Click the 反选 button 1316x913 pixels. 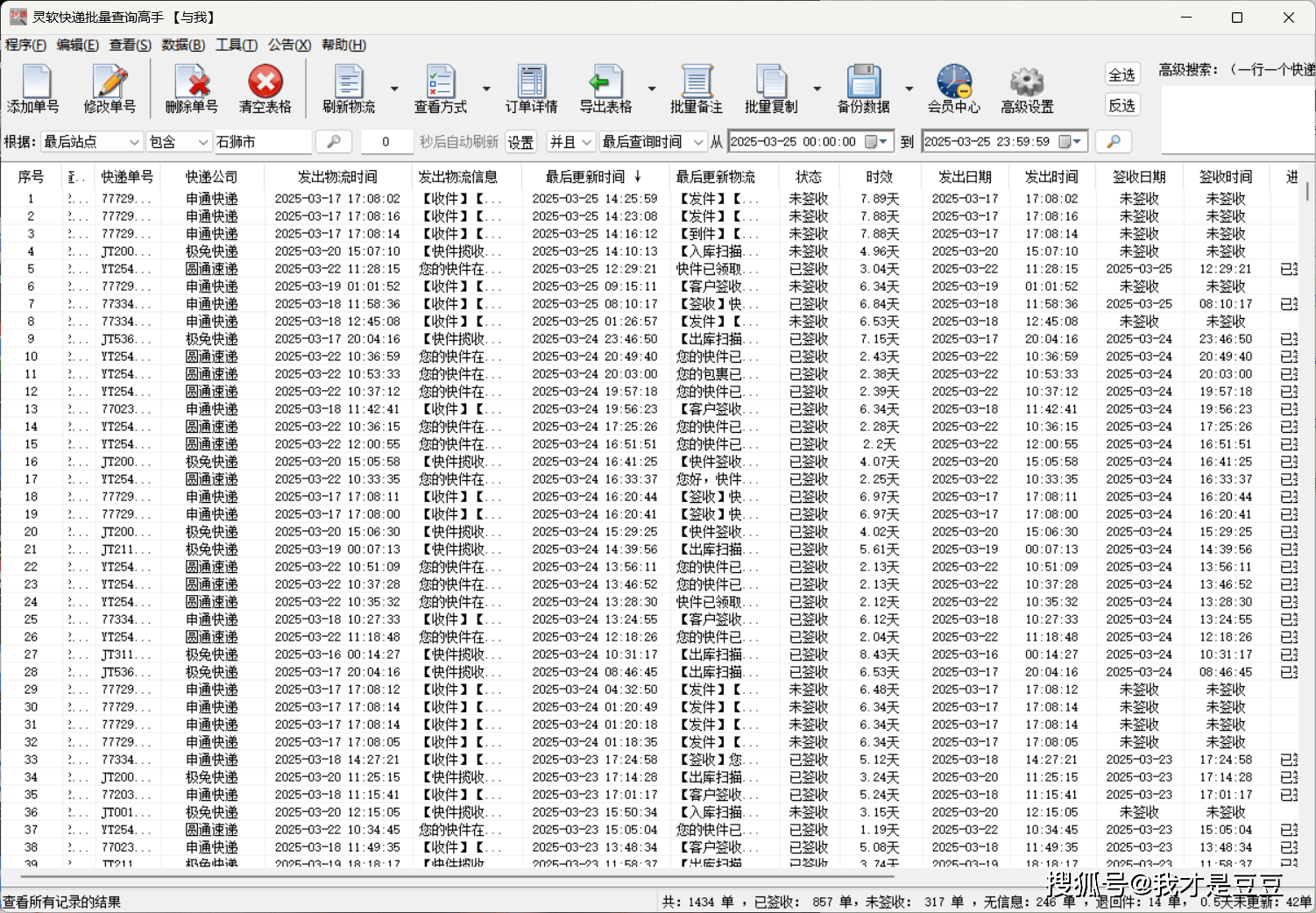click(x=1121, y=105)
